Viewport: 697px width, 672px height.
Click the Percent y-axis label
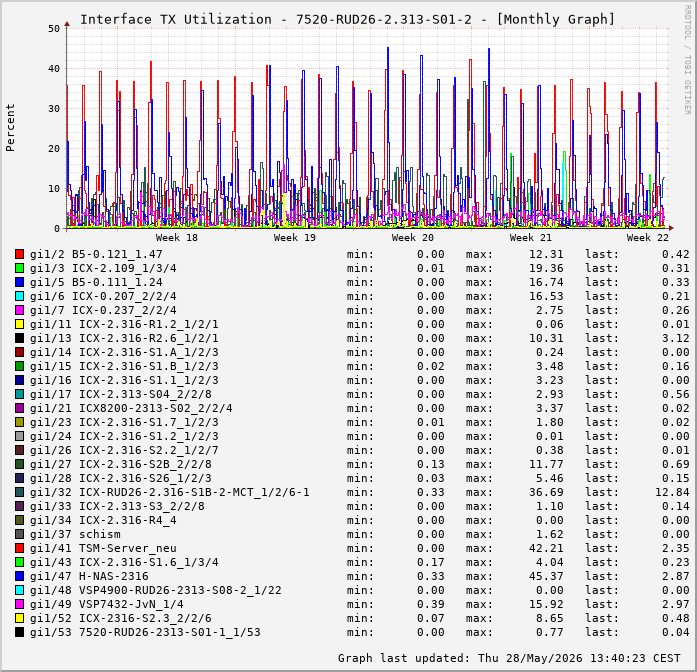tap(10, 128)
